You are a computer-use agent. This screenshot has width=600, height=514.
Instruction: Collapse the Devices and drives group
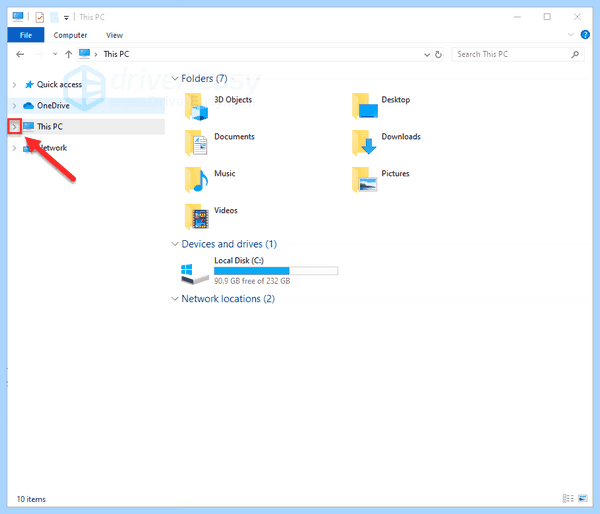(175, 244)
